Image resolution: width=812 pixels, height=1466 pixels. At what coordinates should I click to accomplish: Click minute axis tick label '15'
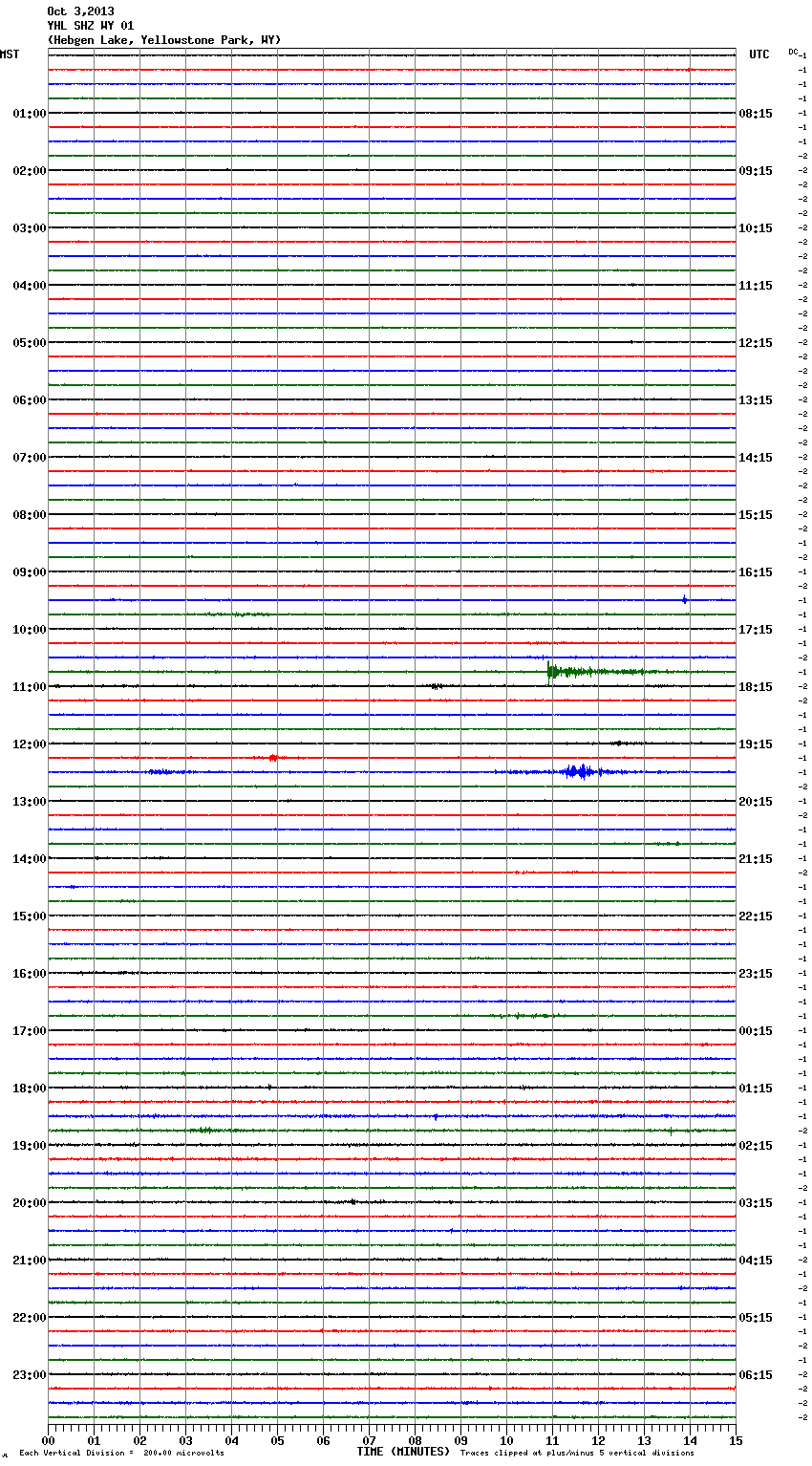click(x=736, y=1440)
